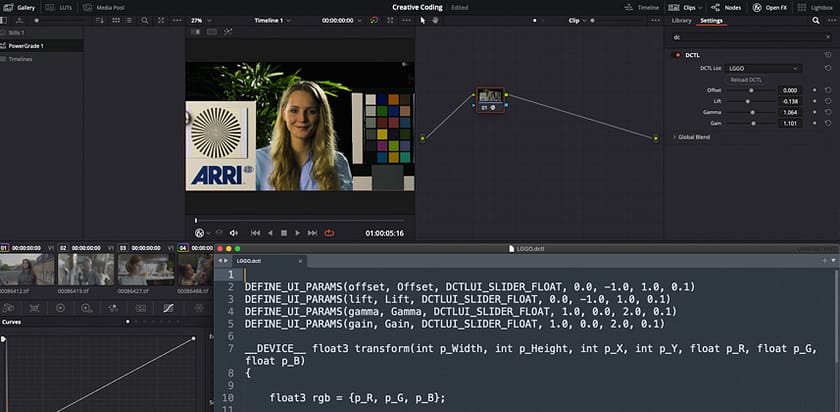Expand the Clips dropdown arrow
Viewport: 840px width, 412px height.
[700, 8]
